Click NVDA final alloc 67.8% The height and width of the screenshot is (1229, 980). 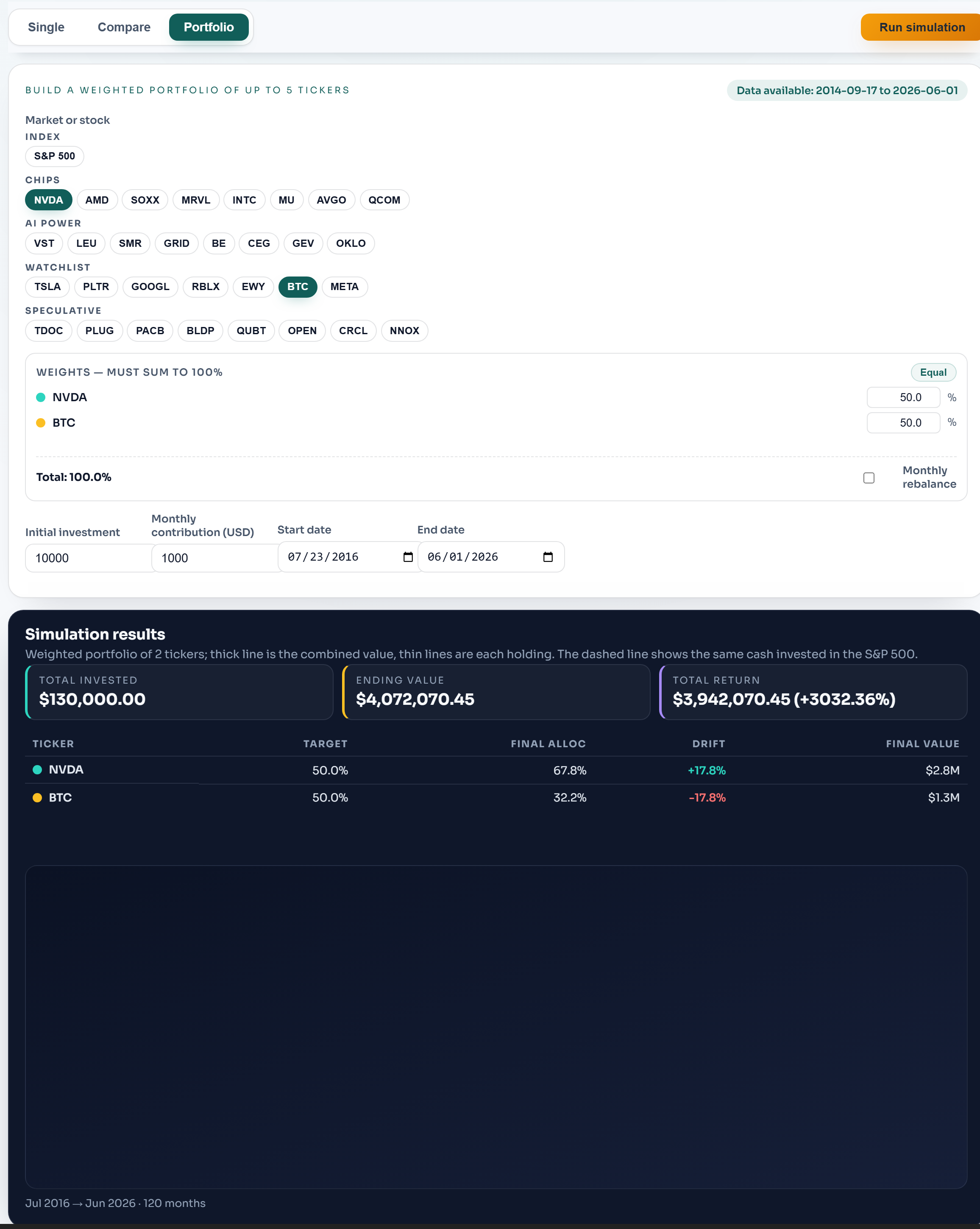pos(570,771)
